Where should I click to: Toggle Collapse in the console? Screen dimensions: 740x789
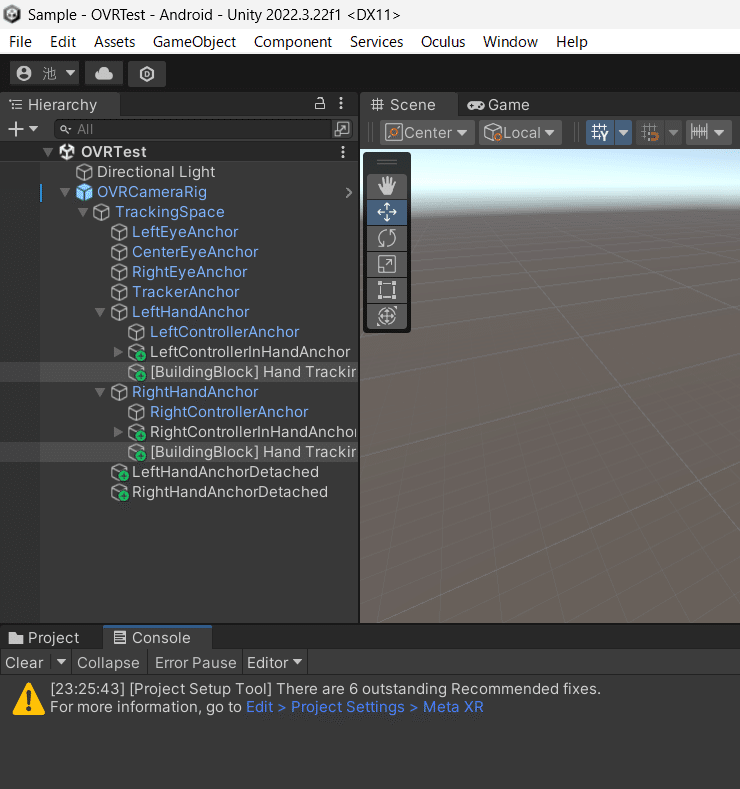click(x=108, y=663)
